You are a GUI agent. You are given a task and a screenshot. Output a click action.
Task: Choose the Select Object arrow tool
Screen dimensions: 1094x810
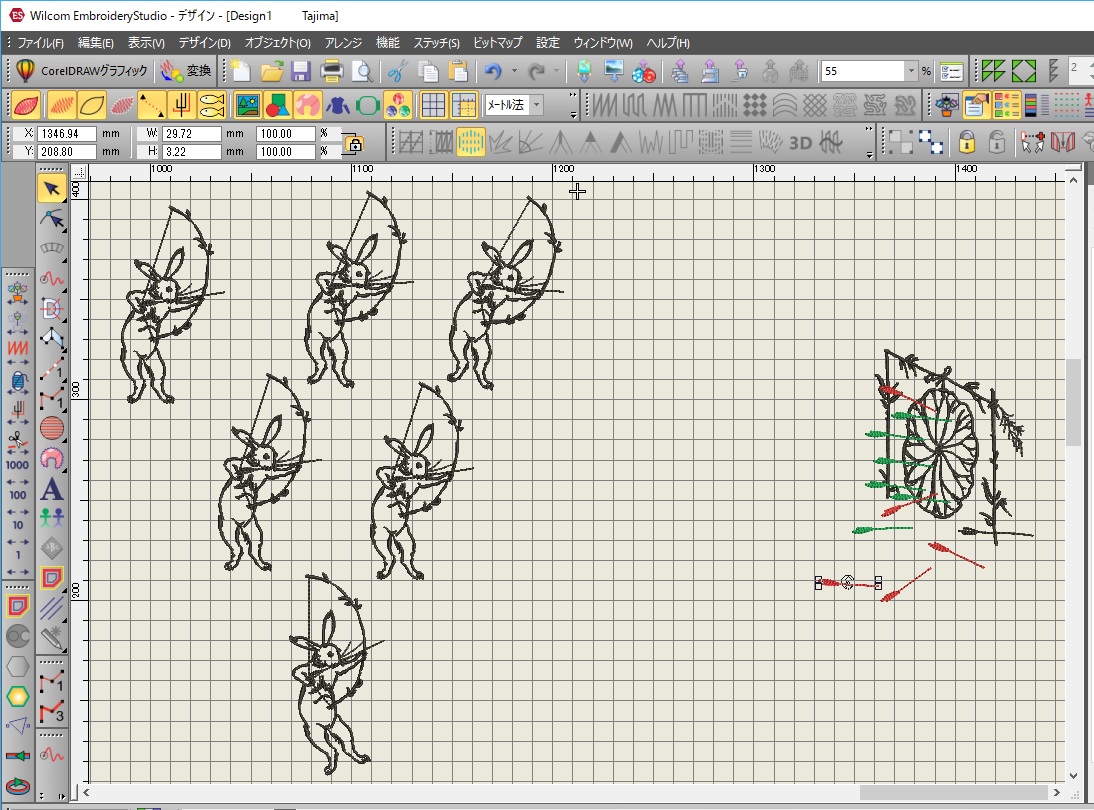pyautogui.click(x=52, y=188)
